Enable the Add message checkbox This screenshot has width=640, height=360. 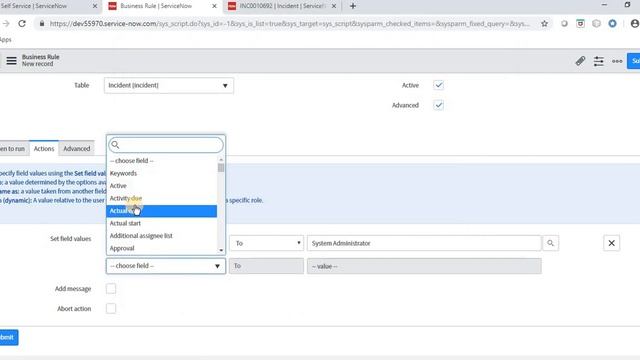(111, 289)
